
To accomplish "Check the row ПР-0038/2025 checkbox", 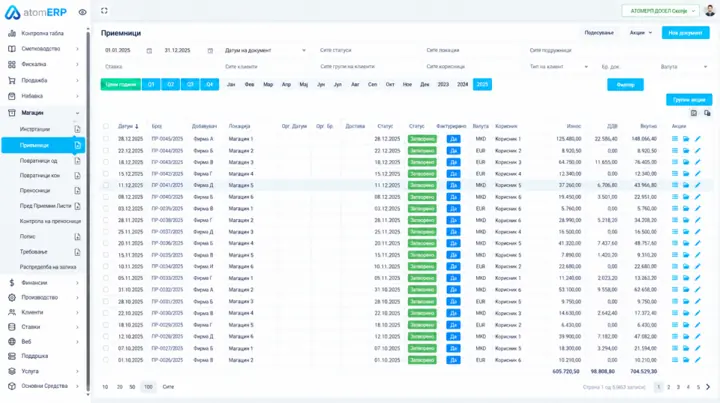I will [x=106, y=220].
